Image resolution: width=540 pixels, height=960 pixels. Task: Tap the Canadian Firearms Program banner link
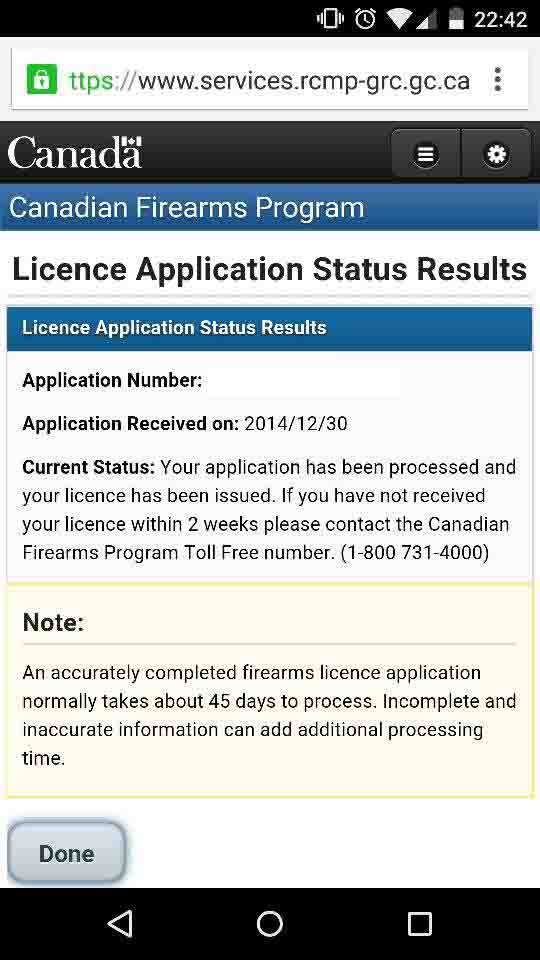[x=186, y=208]
